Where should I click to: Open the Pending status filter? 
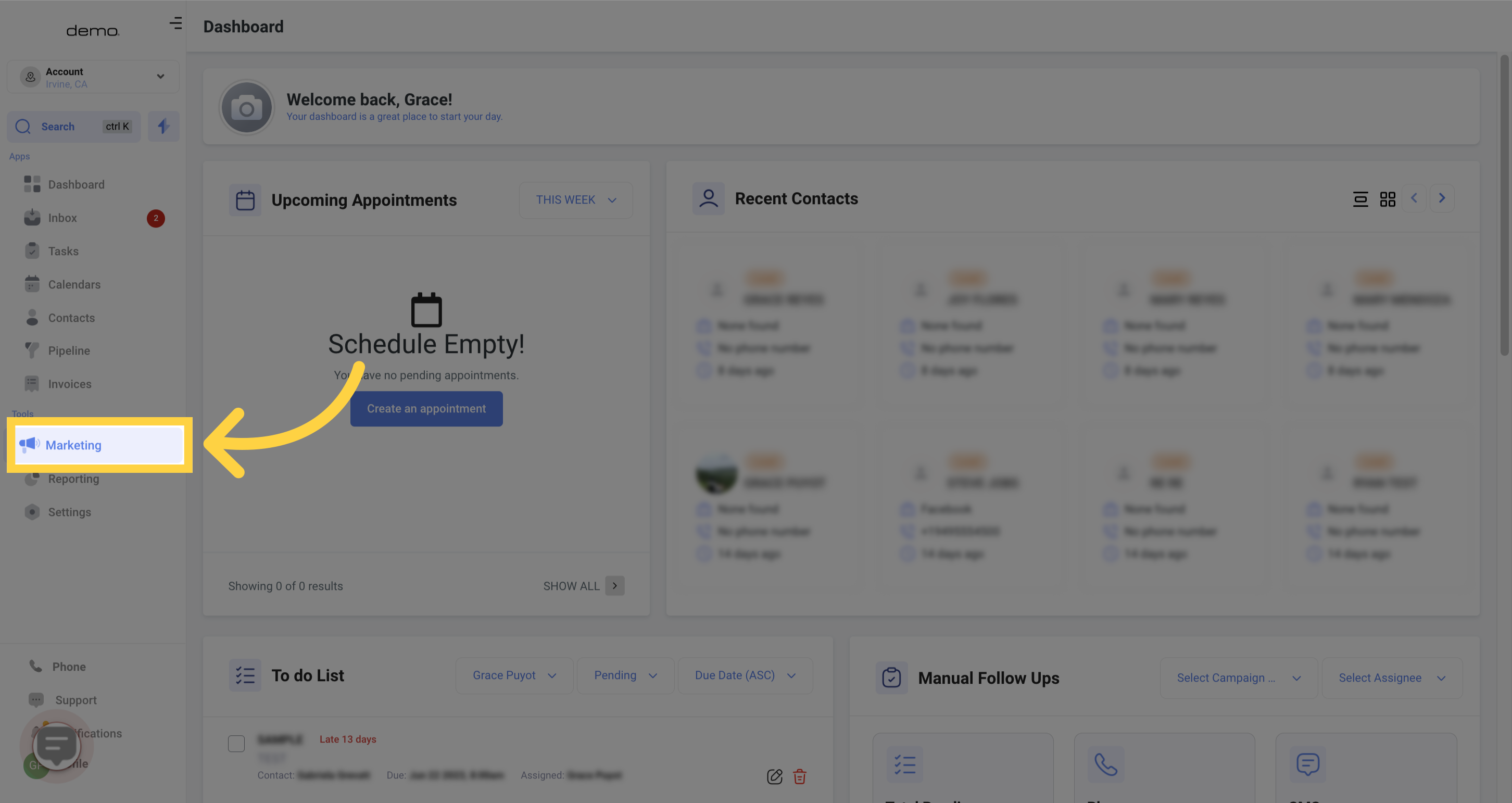pyautogui.click(x=625, y=675)
